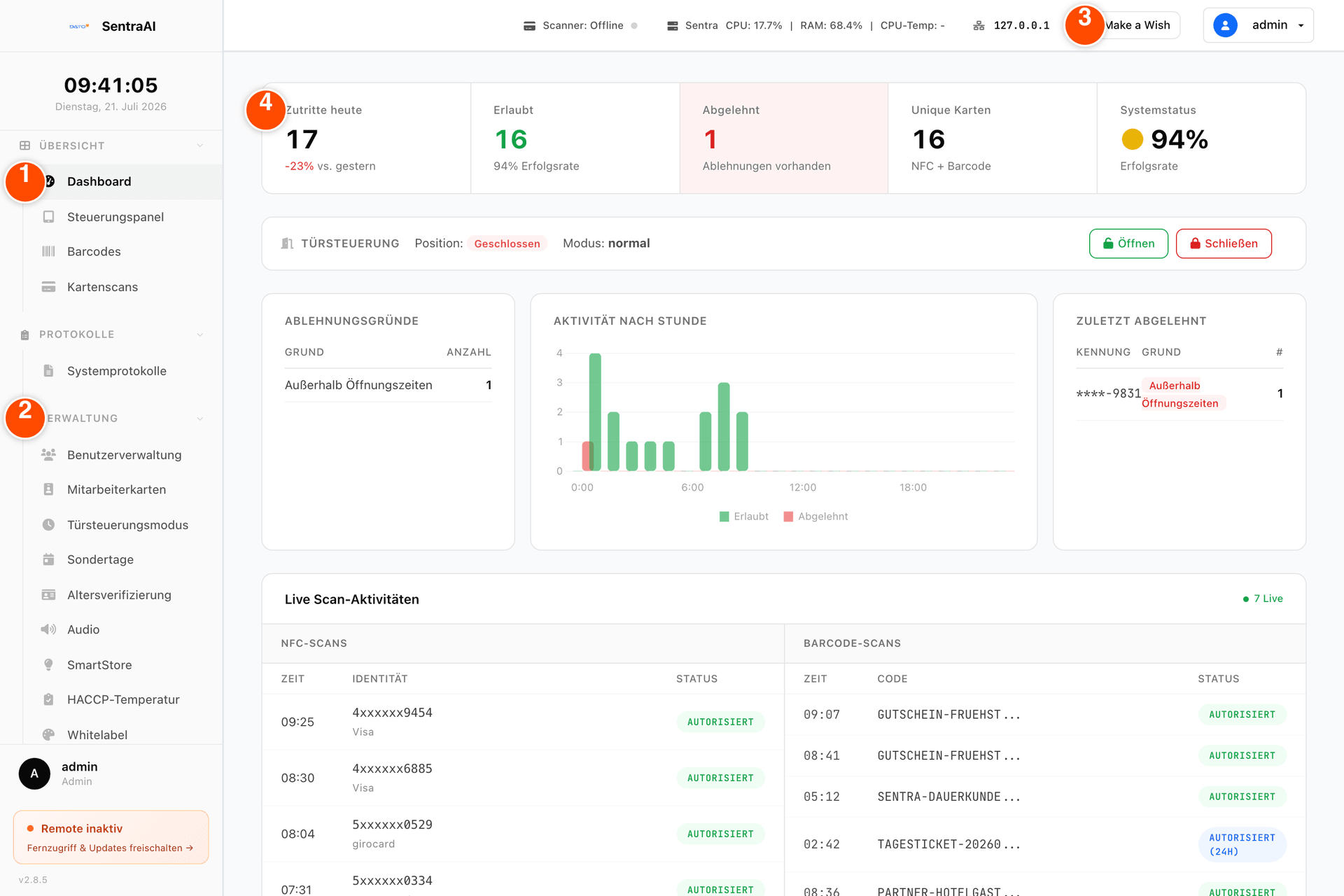Screen dimensions: 1344x896
Task: Click the scanner status card icon
Action: click(x=530, y=26)
